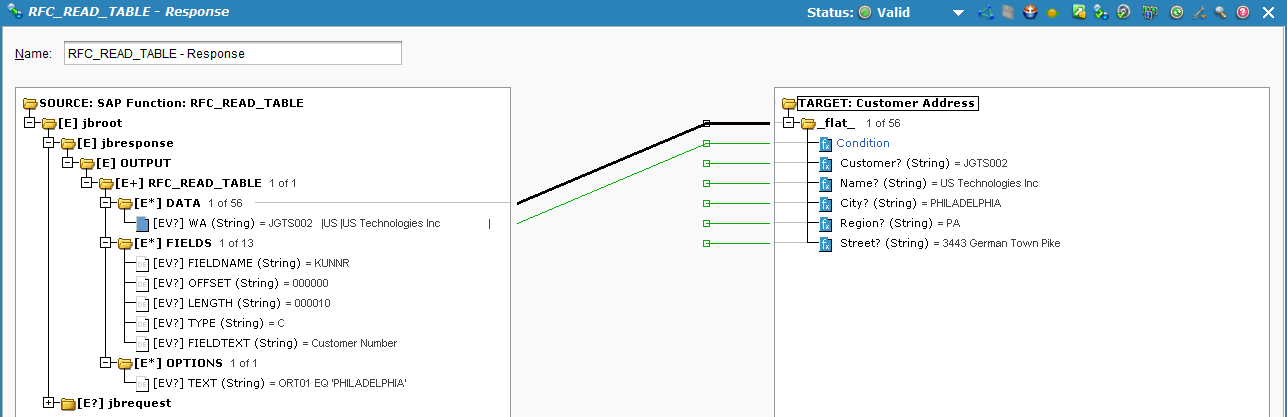Screen dimensions: 1287x417
Task: Click the blue triangle network icon
Action: [x=985, y=13]
